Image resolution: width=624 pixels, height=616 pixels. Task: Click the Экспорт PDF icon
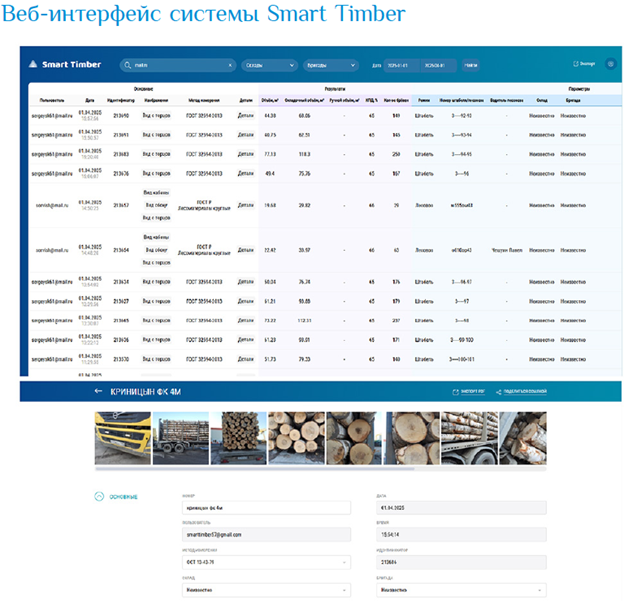click(456, 391)
